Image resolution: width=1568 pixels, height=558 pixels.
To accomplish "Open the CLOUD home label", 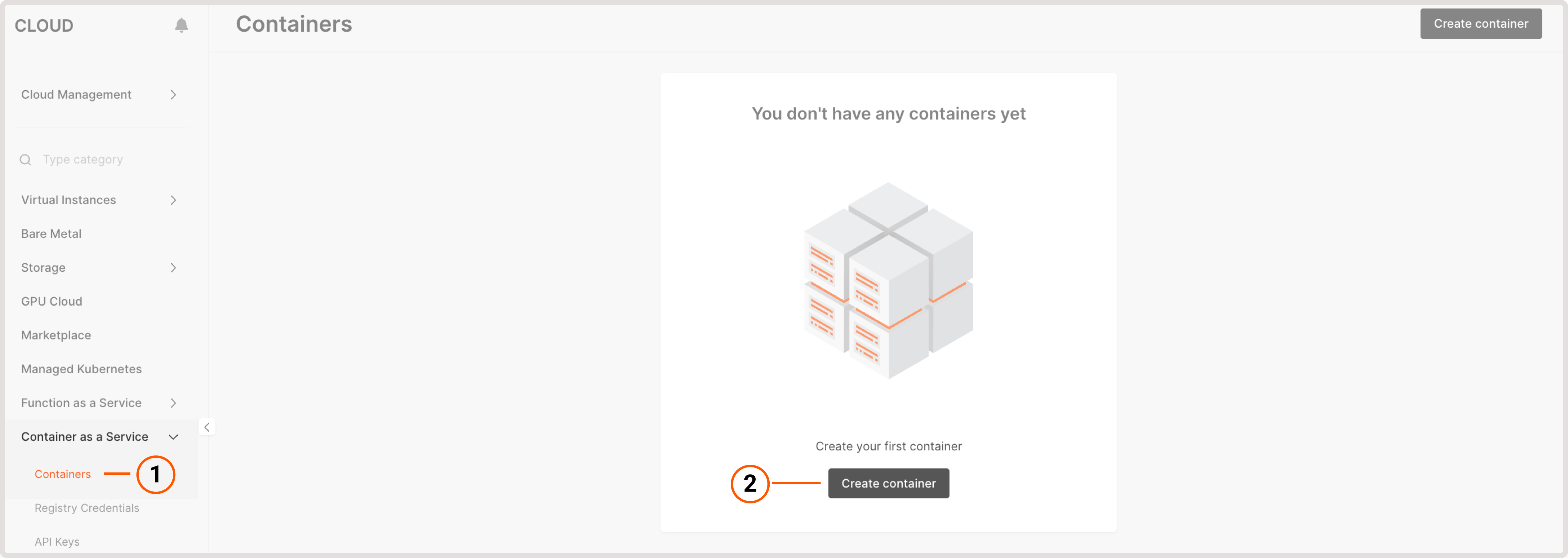I will 43,25.
